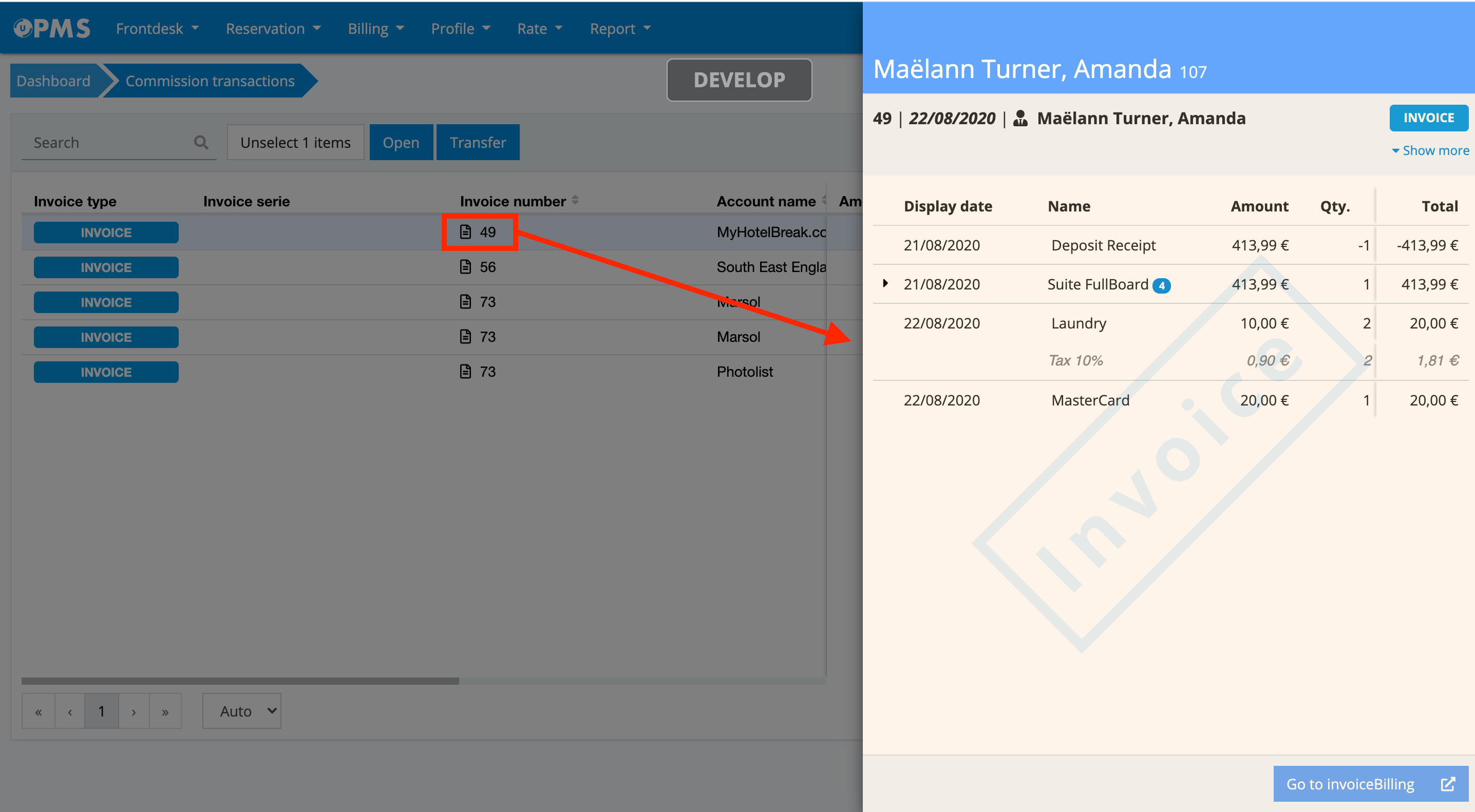Click Unselect 1 items button
The image size is (1475, 812).
pos(295,142)
